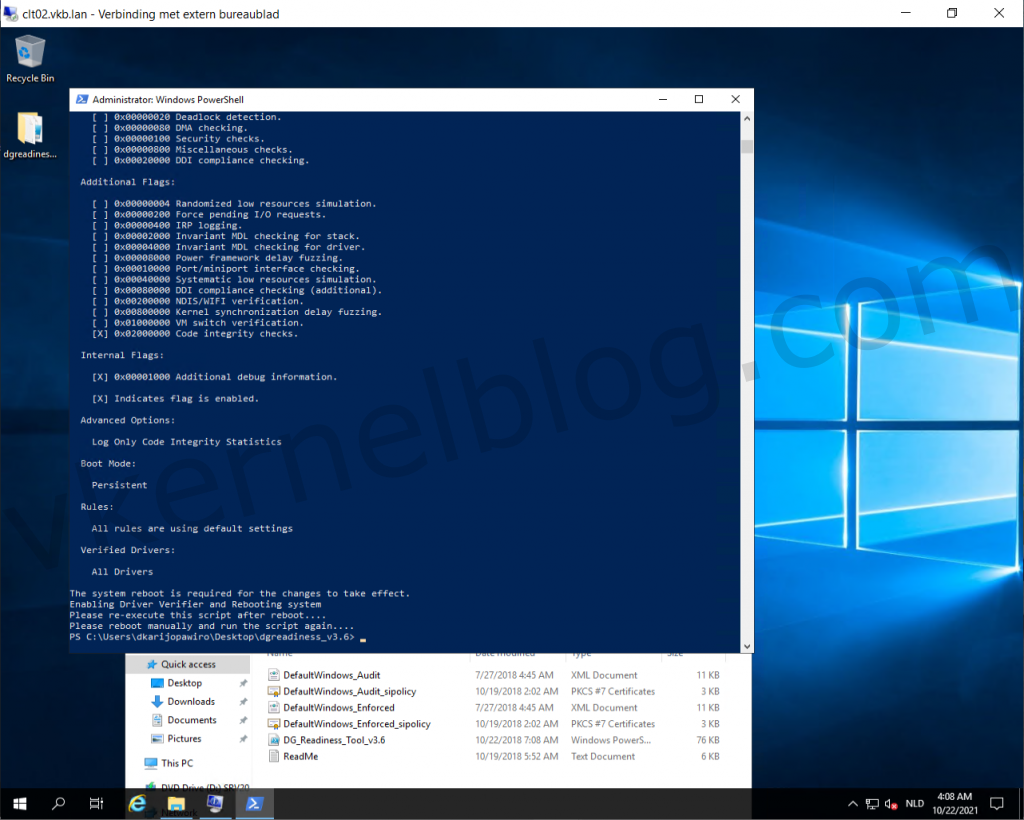Screen dimensions: 1024x820
Task: Open Task View on the taskbar
Action: [94, 803]
